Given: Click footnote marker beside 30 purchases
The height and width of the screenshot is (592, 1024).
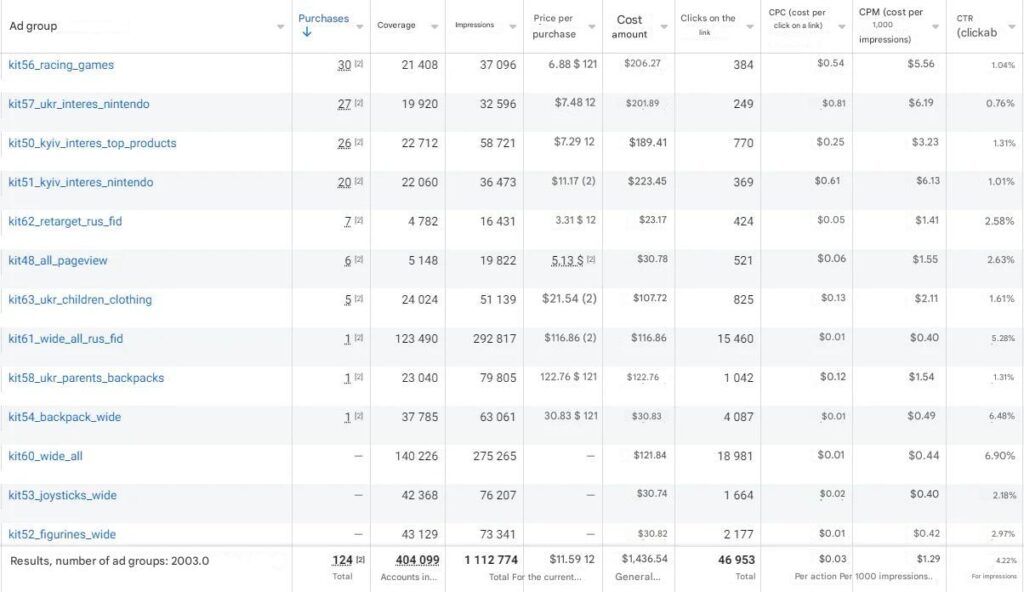Looking at the screenshot, I should [x=358, y=65].
